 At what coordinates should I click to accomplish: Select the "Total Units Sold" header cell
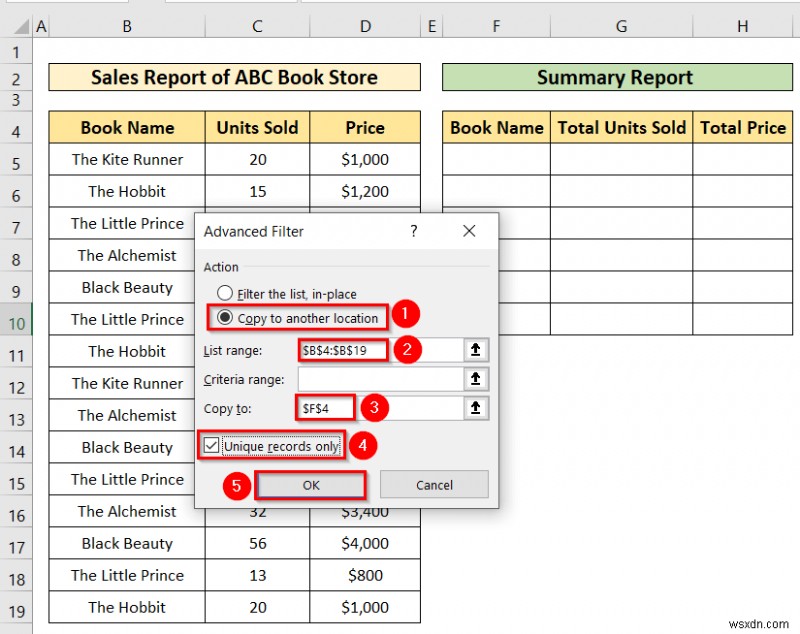click(x=621, y=127)
